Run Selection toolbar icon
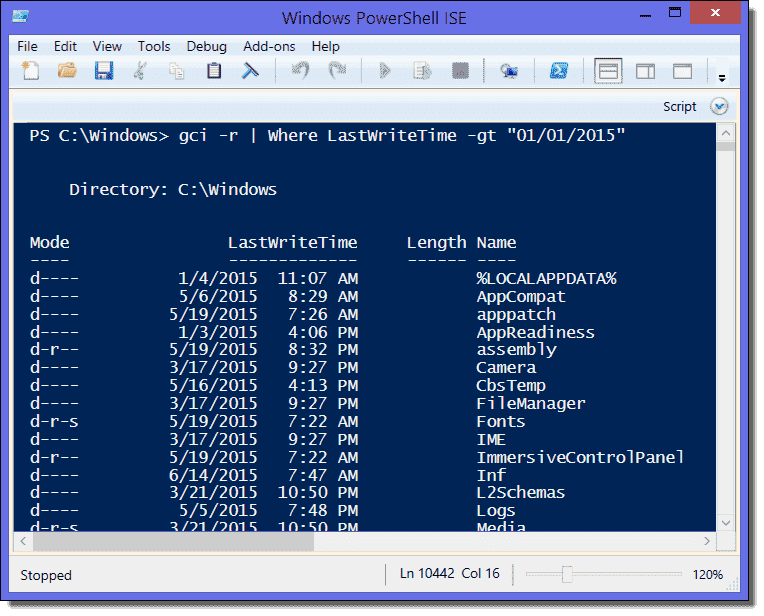764x616 pixels. click(422, 71)
